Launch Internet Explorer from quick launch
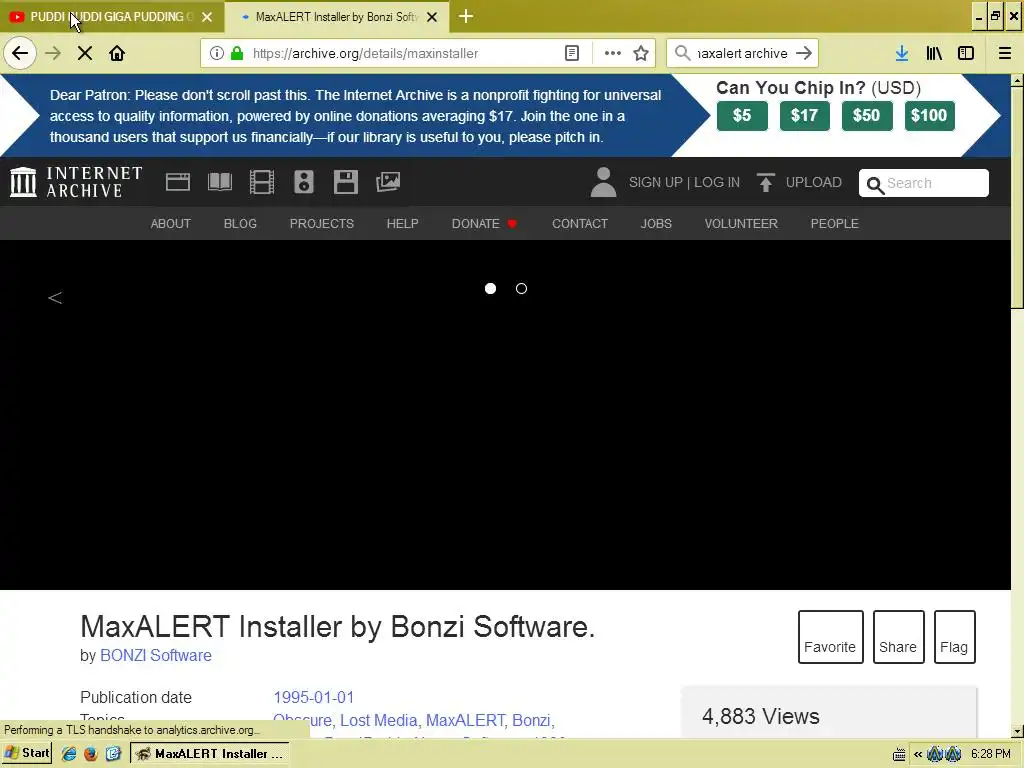 pos(69,754)
